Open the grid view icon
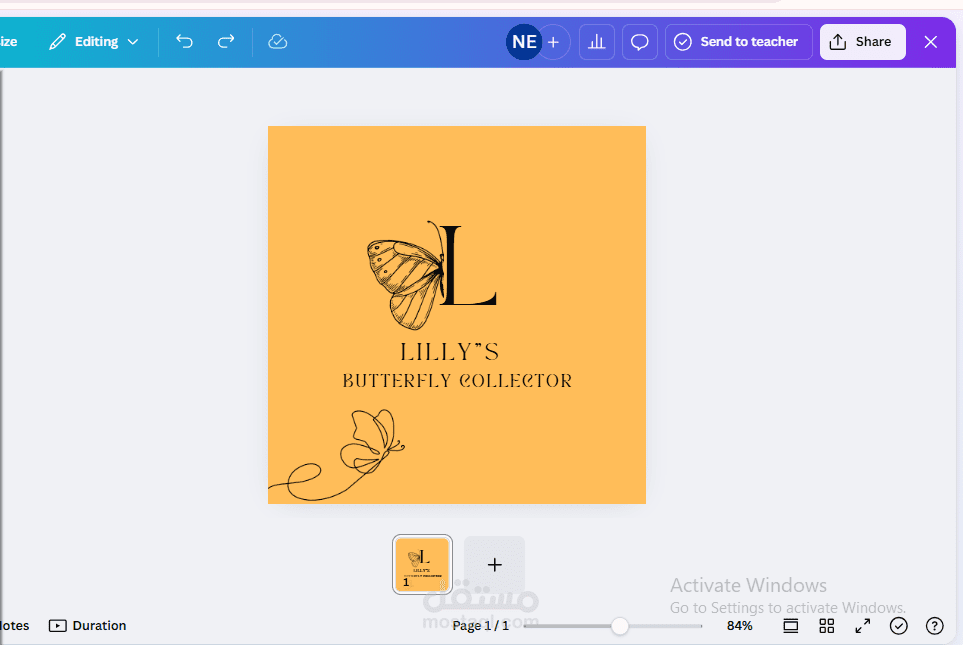Viewport: 963px width, 645px height. tap(827, 626)
